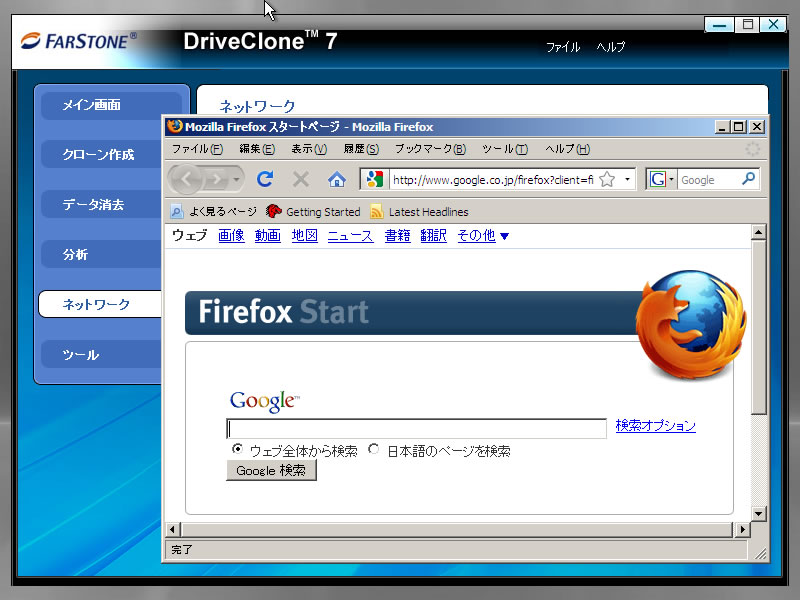Select 分析 in DriveClone sidebar
The image size is (800, 600).
click(102, 255)
